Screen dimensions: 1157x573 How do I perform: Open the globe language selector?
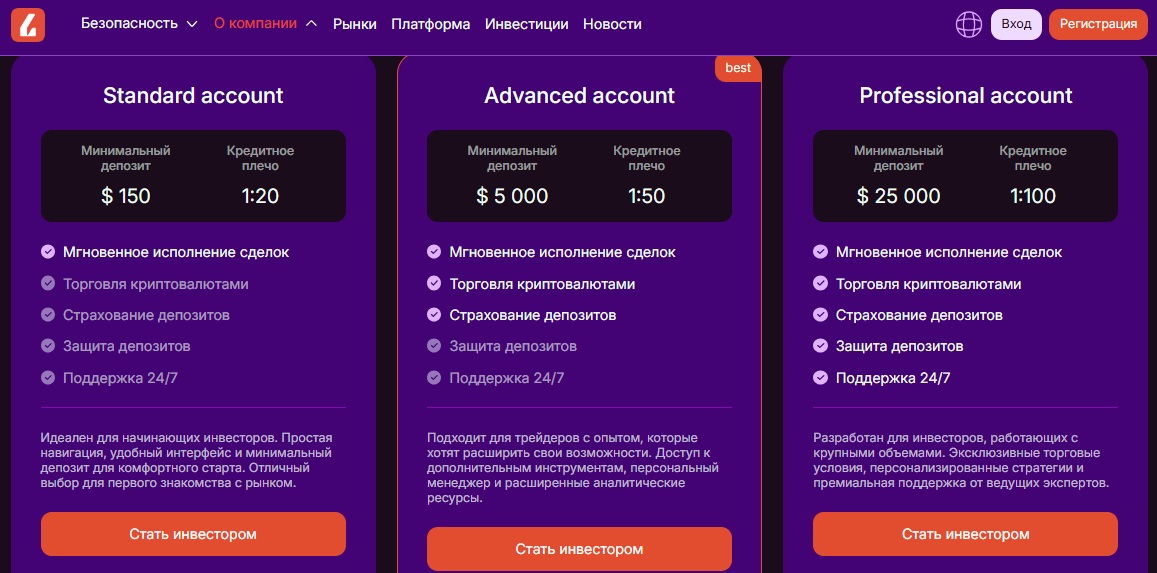(968, 24)
